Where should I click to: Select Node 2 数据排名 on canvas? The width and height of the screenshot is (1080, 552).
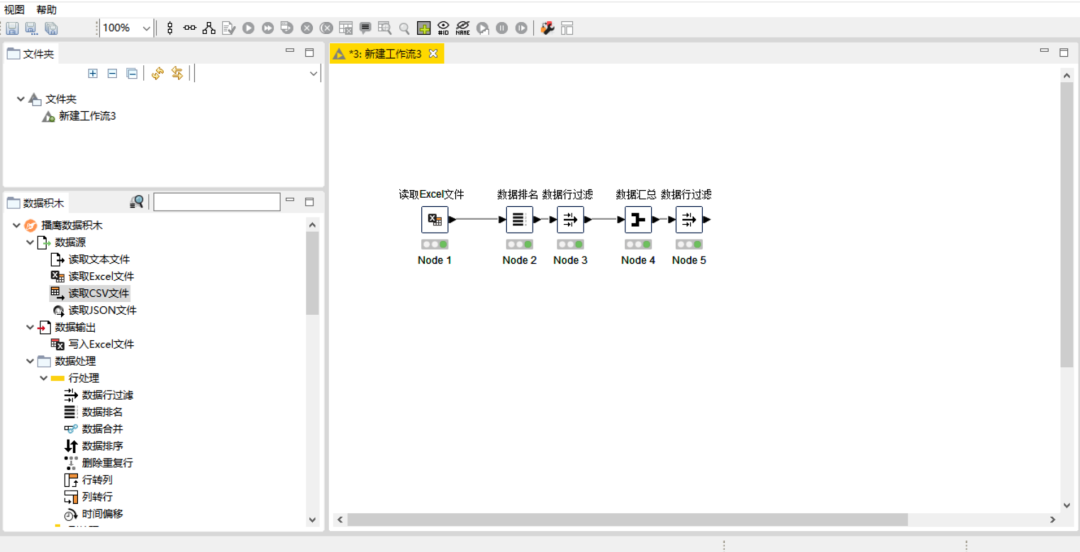tap(519, 220)
